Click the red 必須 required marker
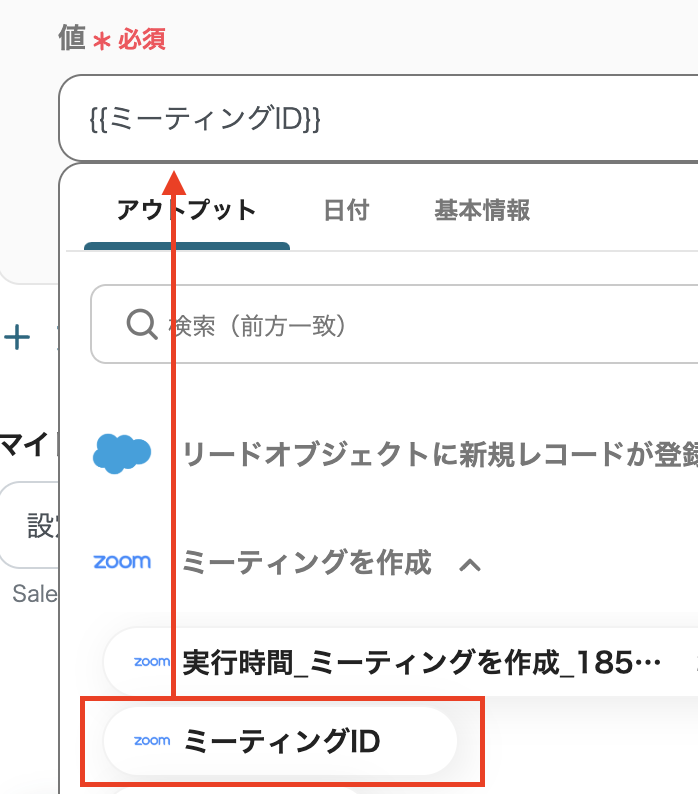Viewport: 698px width, 794px height. click(142, 40)
